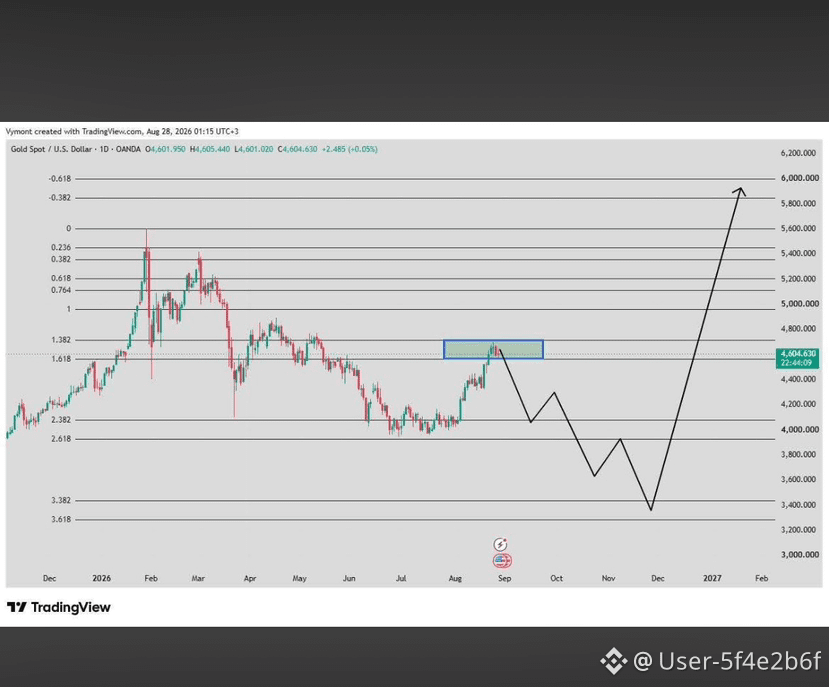Click the Fibonacci level label 2.382

point(61,420)
